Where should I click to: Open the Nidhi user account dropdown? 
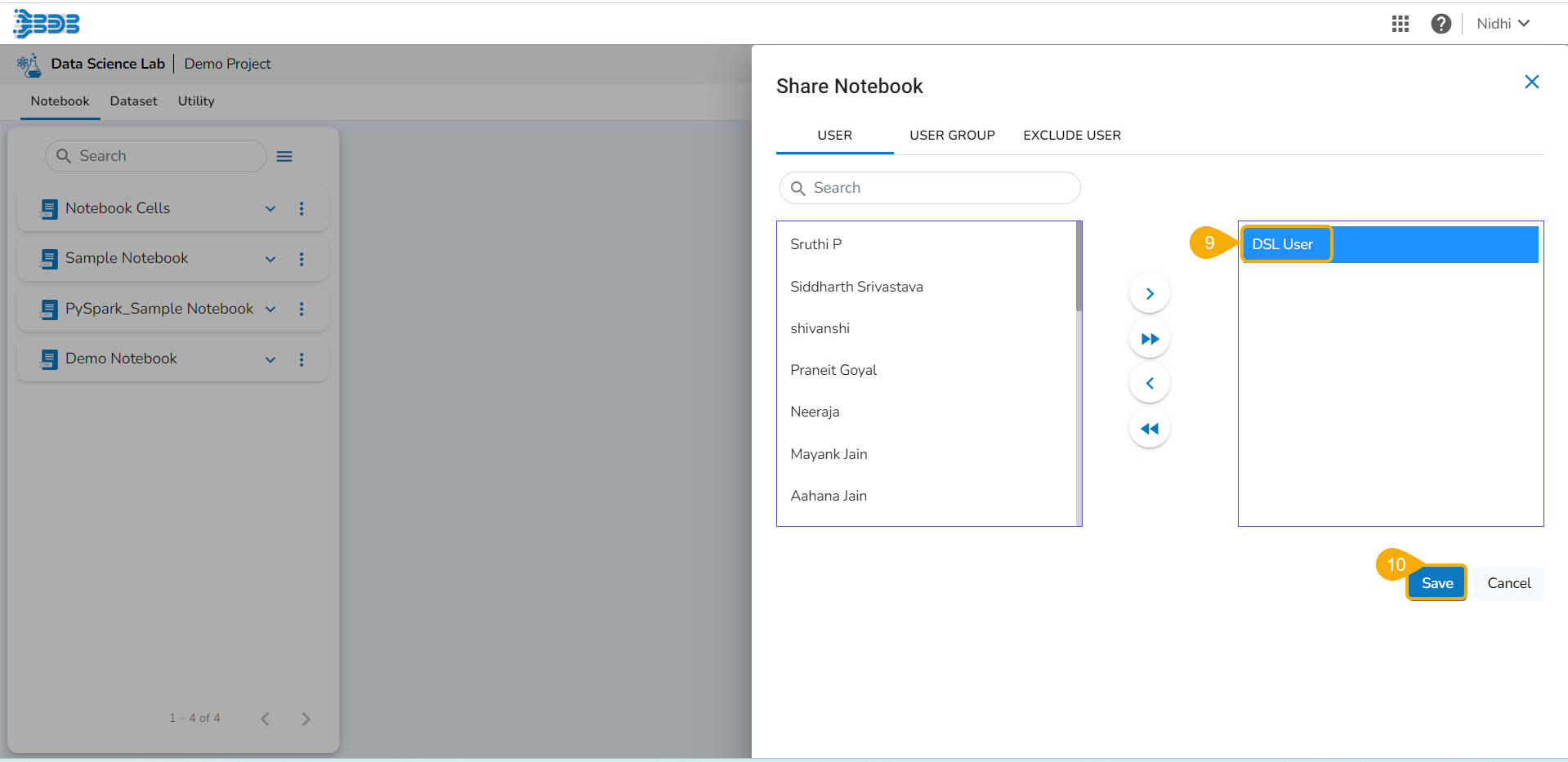[1503, 24]
